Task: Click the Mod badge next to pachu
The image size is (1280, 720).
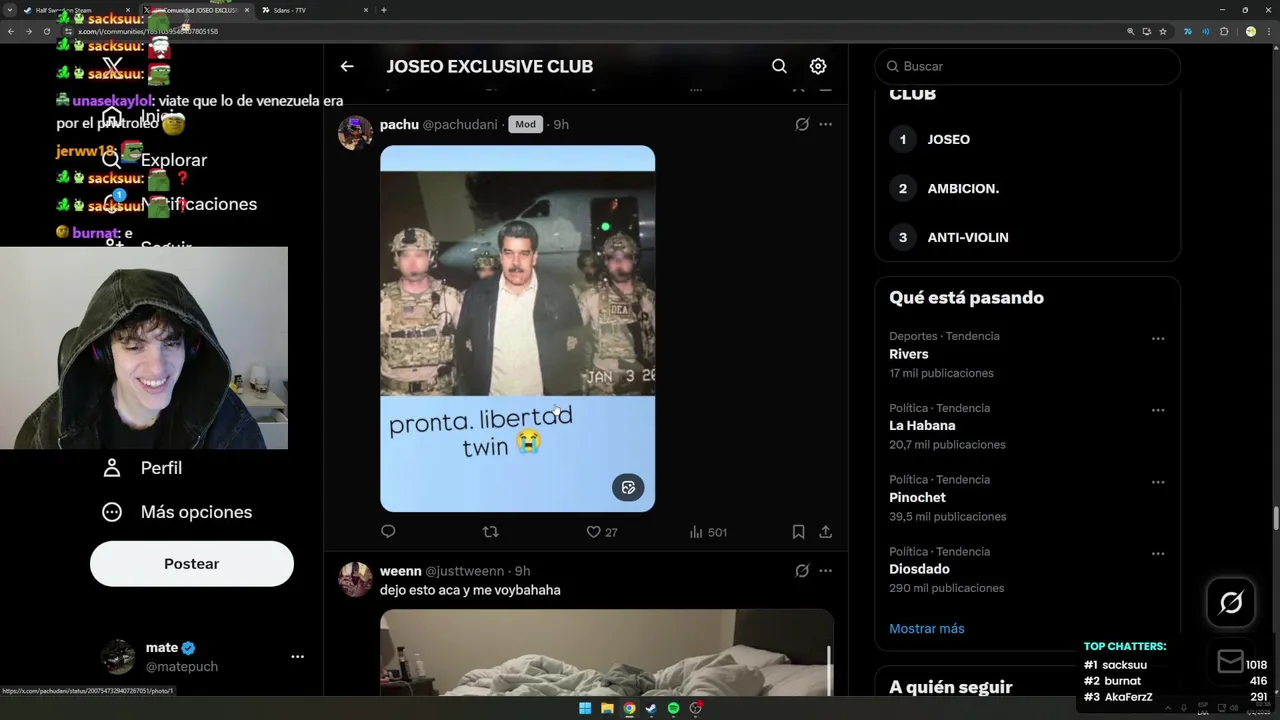Action: pyautogui.click(x=525, y=124)
